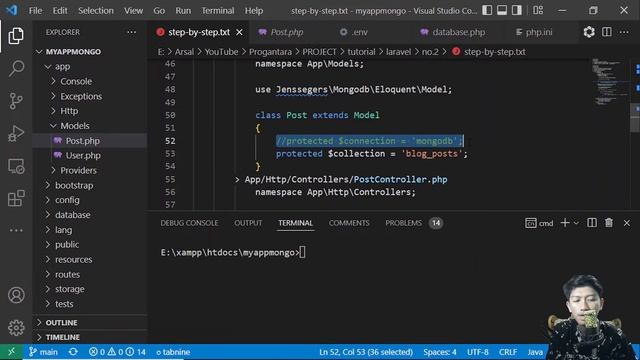The height and width of the screenshot is (360, 640).
Task: Click the cmd terminal shell label
Action: pyautogui.click(x=539, y=223)
